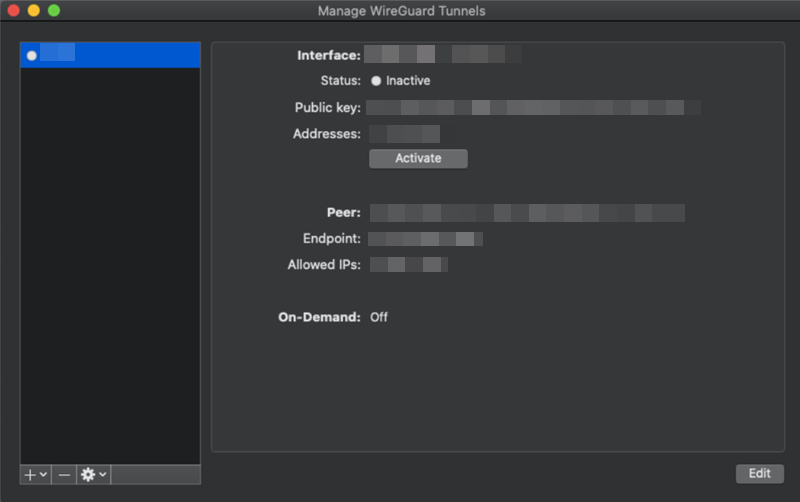The width and height of the screenshot is (800, 502).
Task: Click the Edit button
Action: click(x=759, y=474)
